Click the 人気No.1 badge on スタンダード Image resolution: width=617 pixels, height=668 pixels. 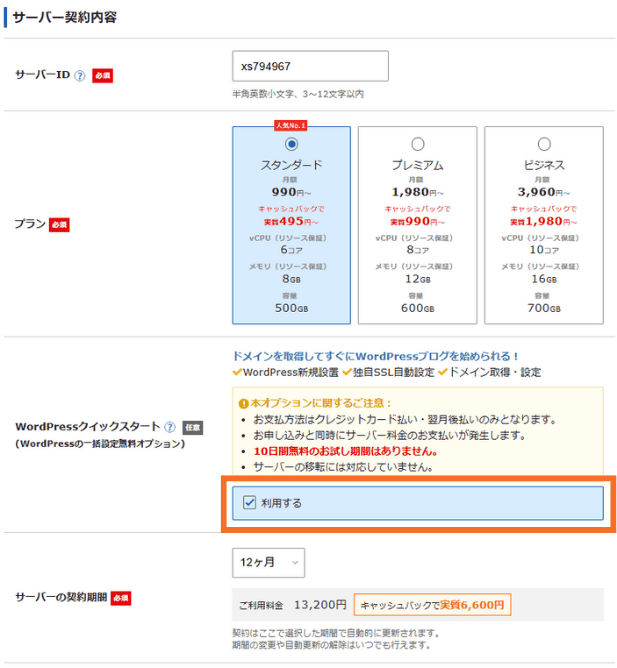pyautogui.click(x=291, y=126)
